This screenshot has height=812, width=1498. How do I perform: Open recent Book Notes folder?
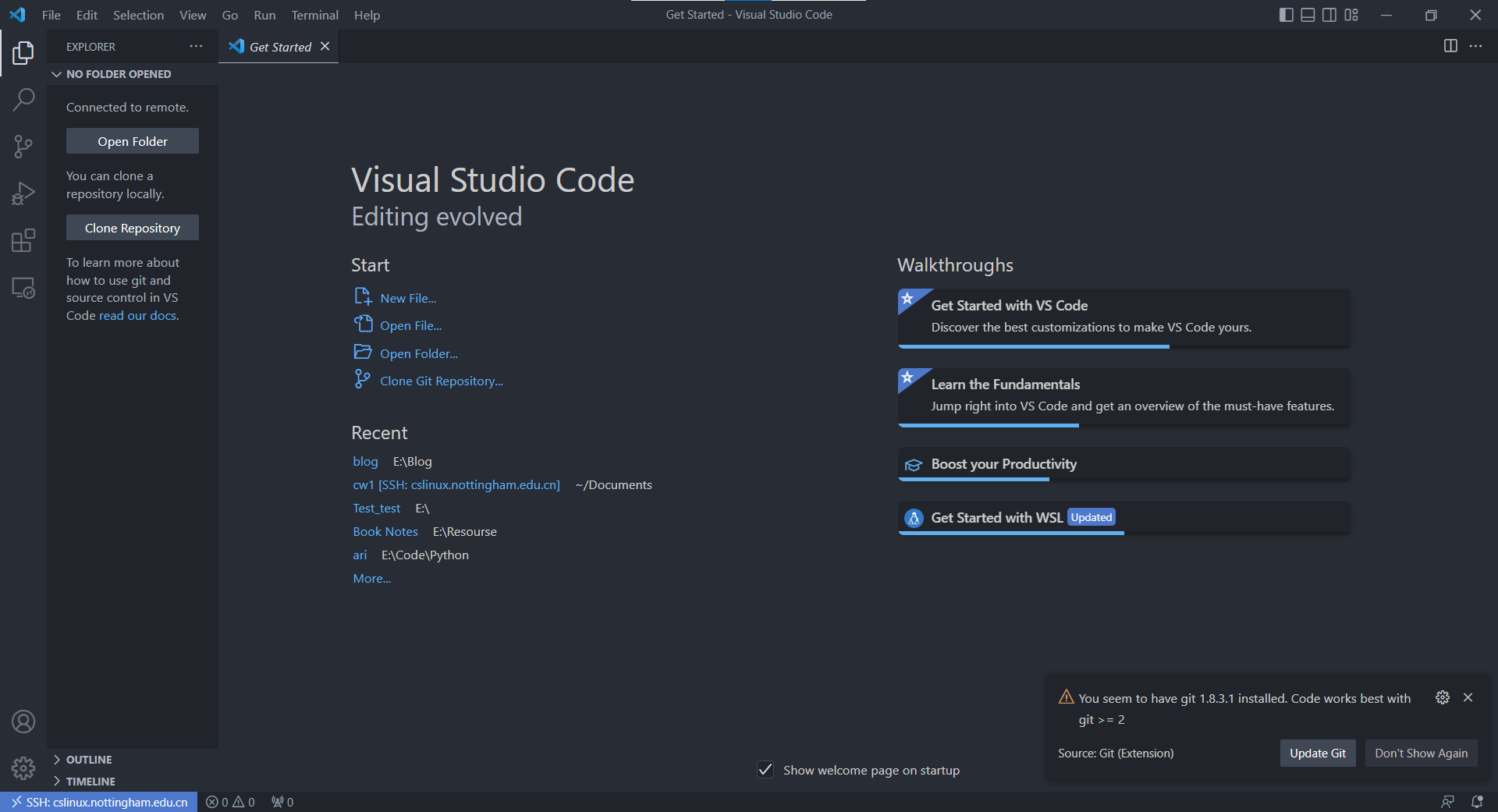(x=385, y=531)
